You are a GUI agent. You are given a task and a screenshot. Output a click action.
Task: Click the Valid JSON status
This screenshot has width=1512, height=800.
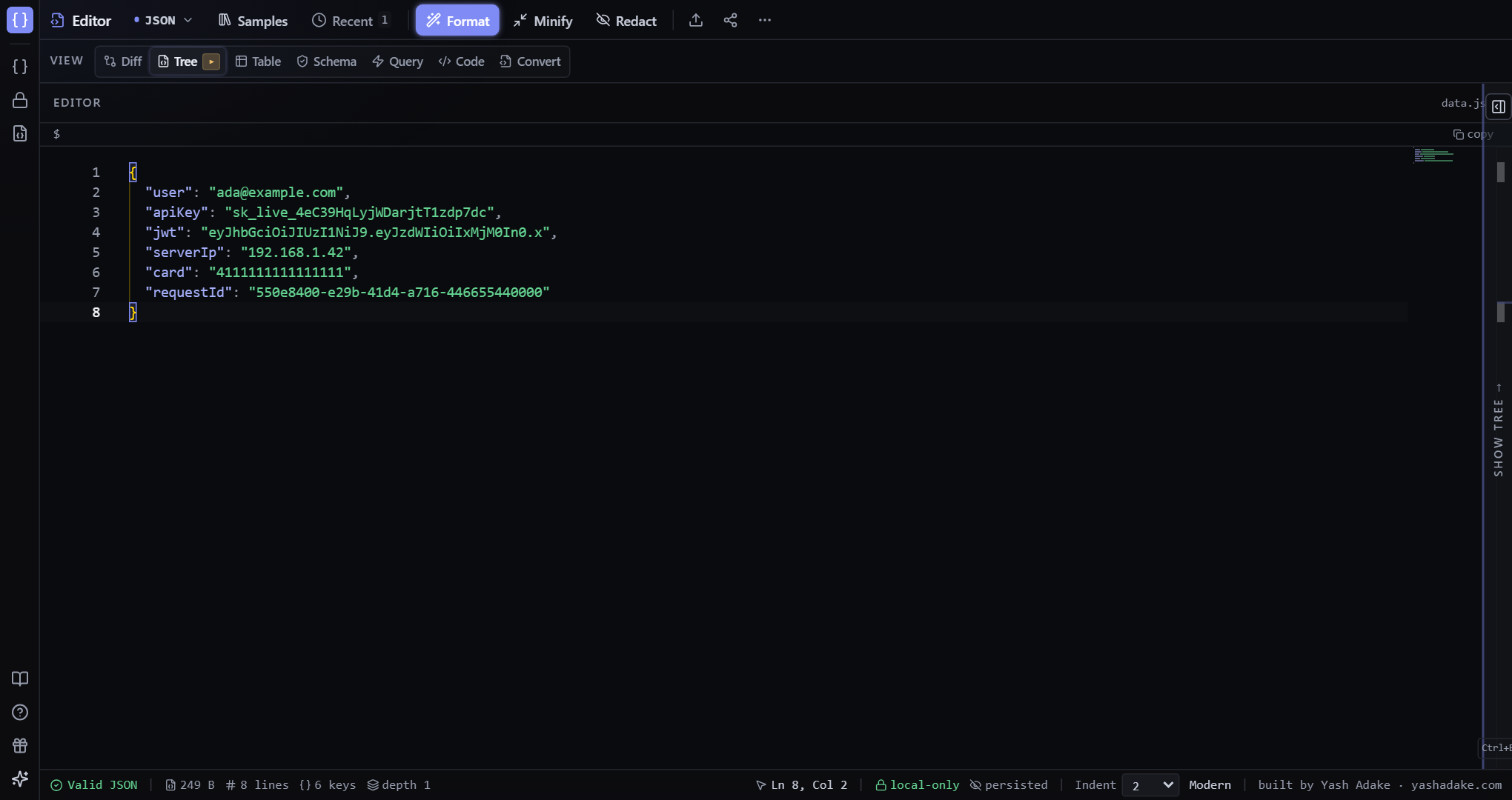[x=94, y=785]
